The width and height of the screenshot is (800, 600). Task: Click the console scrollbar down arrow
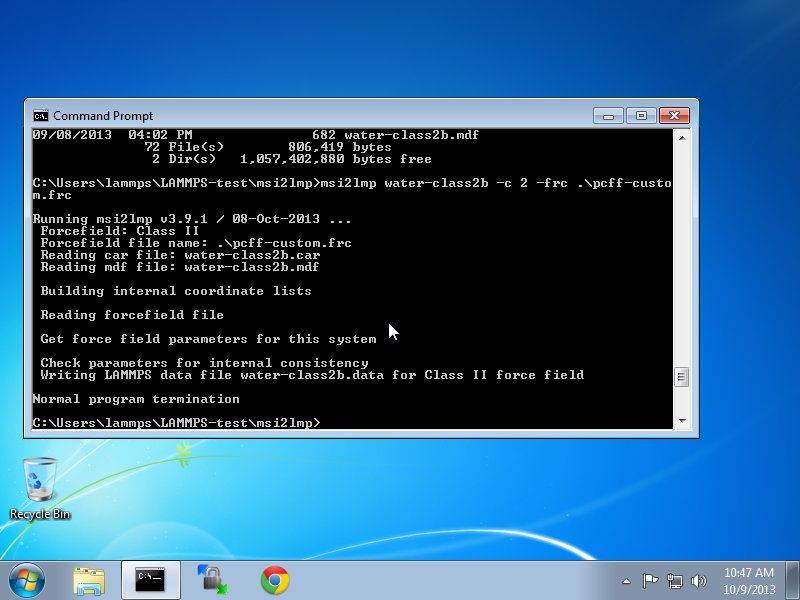pos(682,421)
